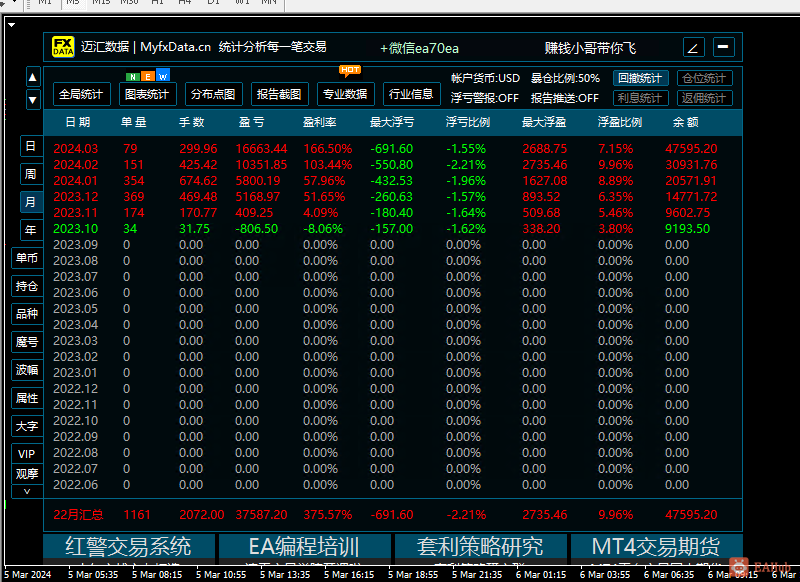The image size is (800, 582).
Task: Open MT4交易期货 banner
Action: click(x=657, y=546)
